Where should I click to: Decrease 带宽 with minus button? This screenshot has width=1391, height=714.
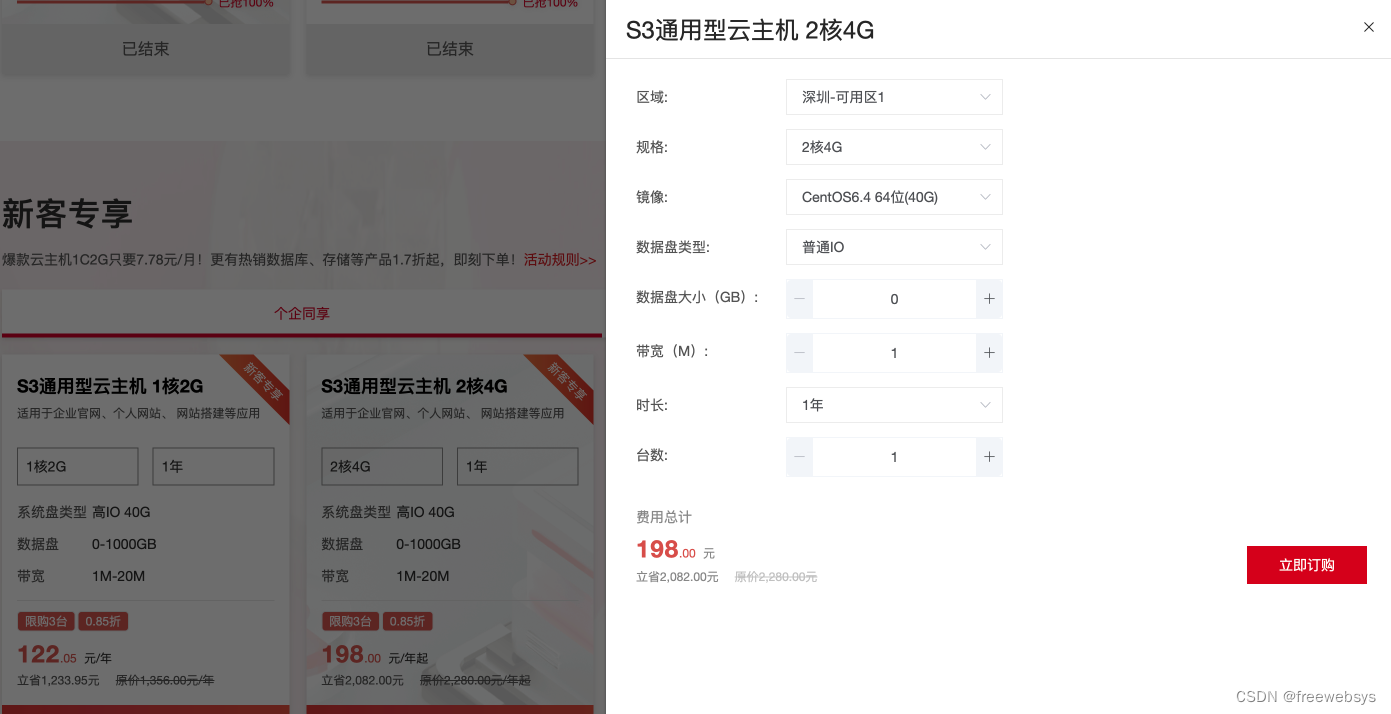click(799, 353)
